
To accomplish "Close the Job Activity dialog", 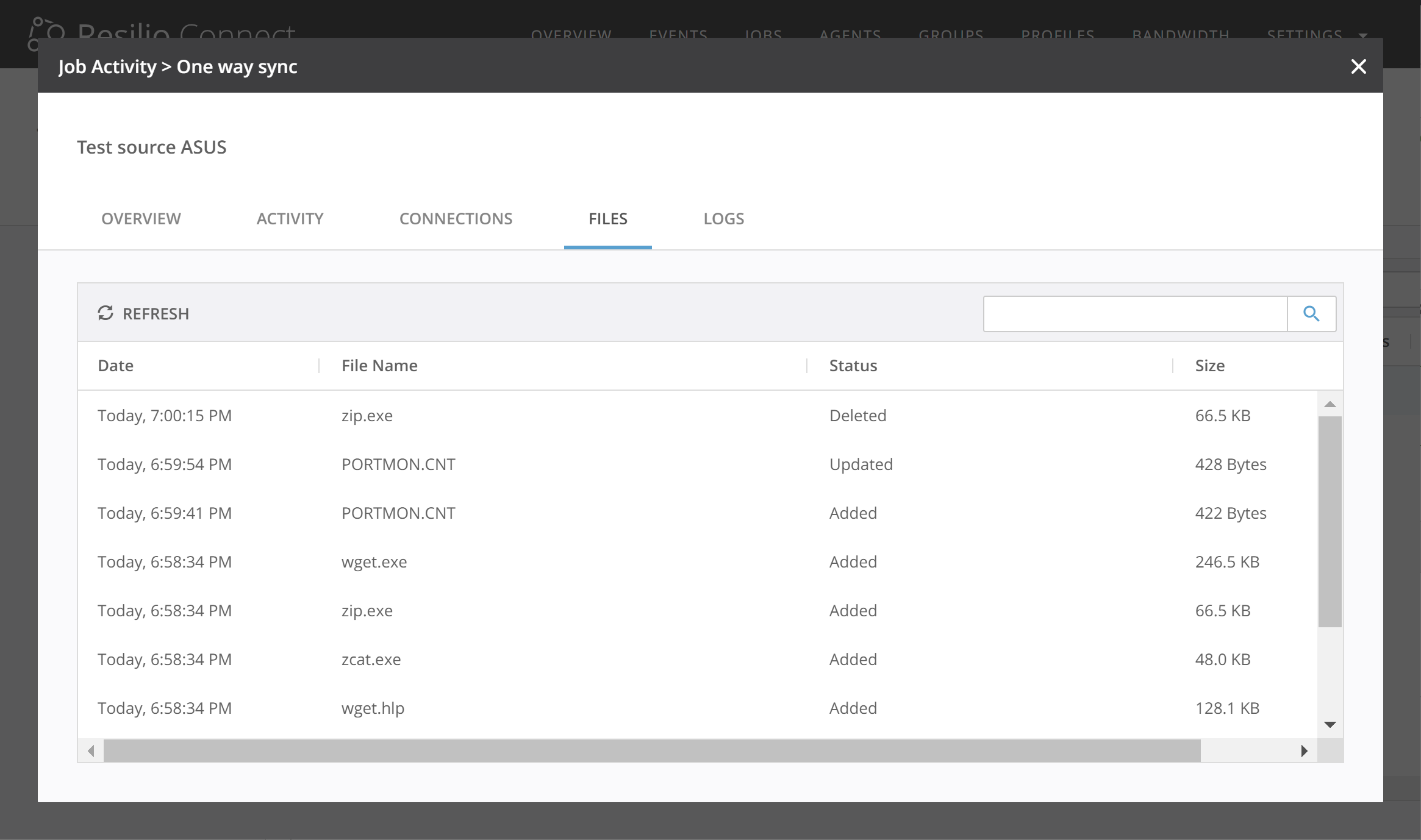I will pos(1358,66).
